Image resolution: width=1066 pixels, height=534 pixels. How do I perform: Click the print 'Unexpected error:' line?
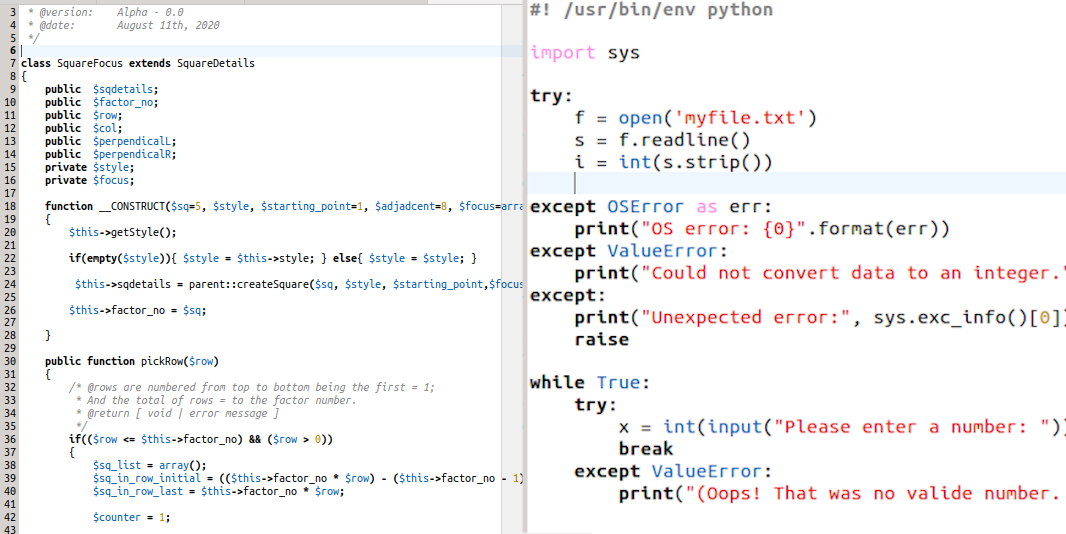pos(820,317)
